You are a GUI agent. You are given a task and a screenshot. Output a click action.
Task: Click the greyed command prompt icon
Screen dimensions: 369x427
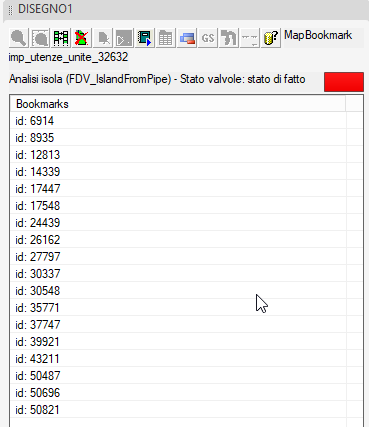pyautogui.click(x=124, y=38)
